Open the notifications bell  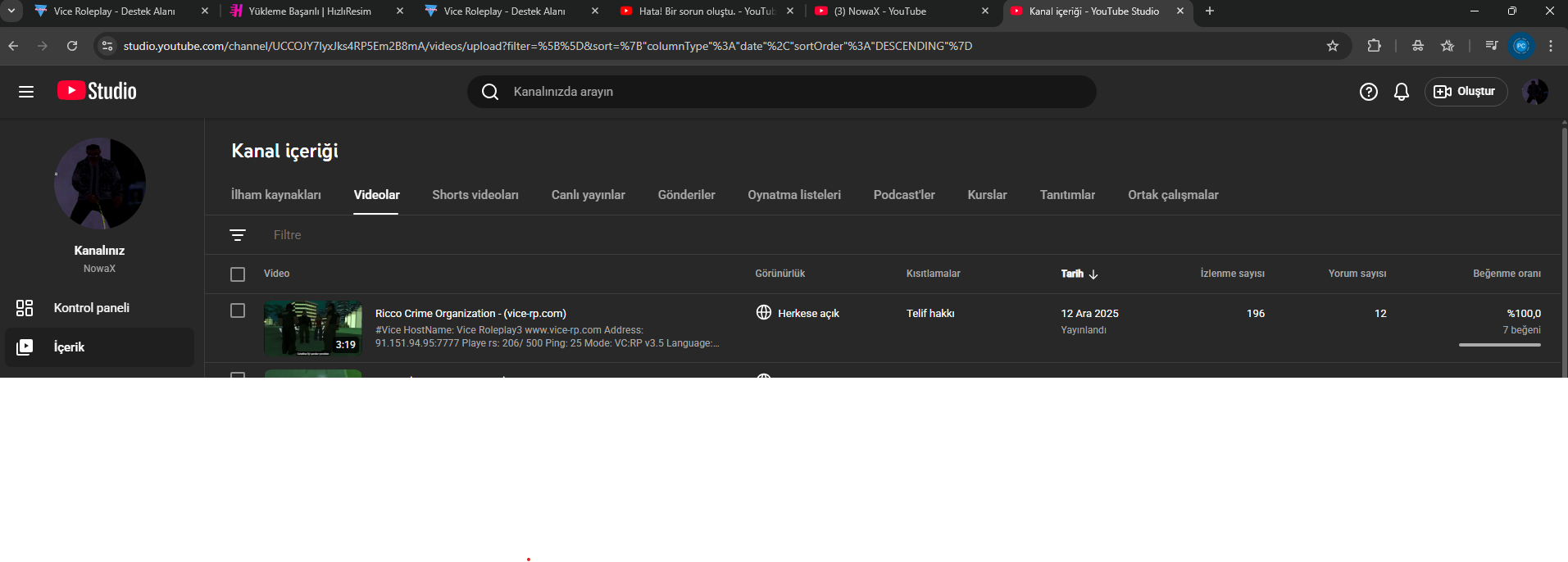pyautogui.click(x=1402, y=92)
